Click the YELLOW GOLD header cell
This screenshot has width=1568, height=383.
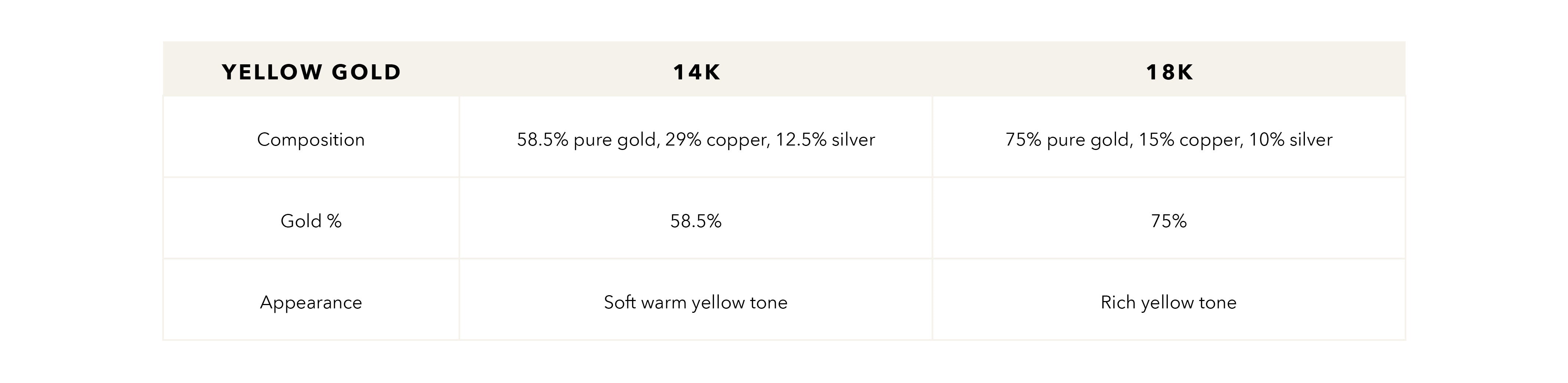tap(311, 72)
